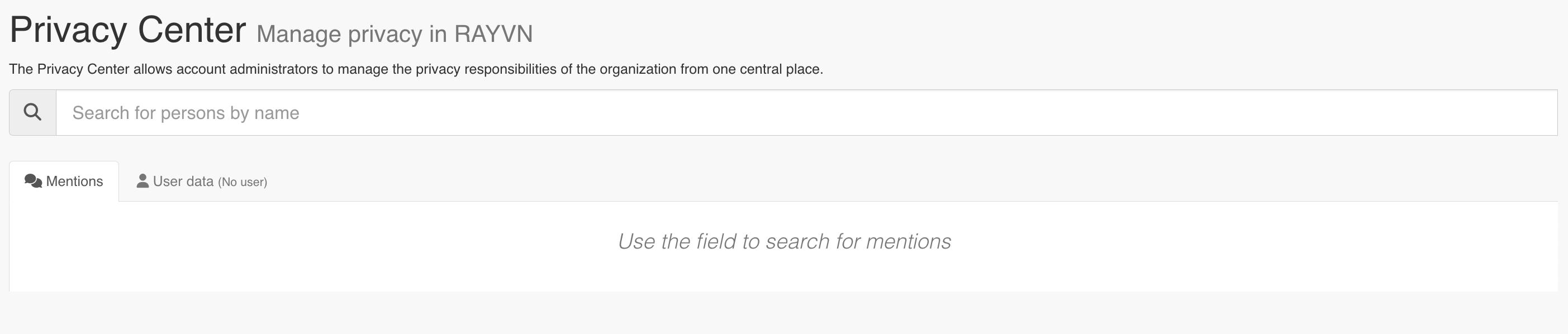Screen dimensions: 1568x334
Task: Open the Mentions tab
Action: coord(64,182)
